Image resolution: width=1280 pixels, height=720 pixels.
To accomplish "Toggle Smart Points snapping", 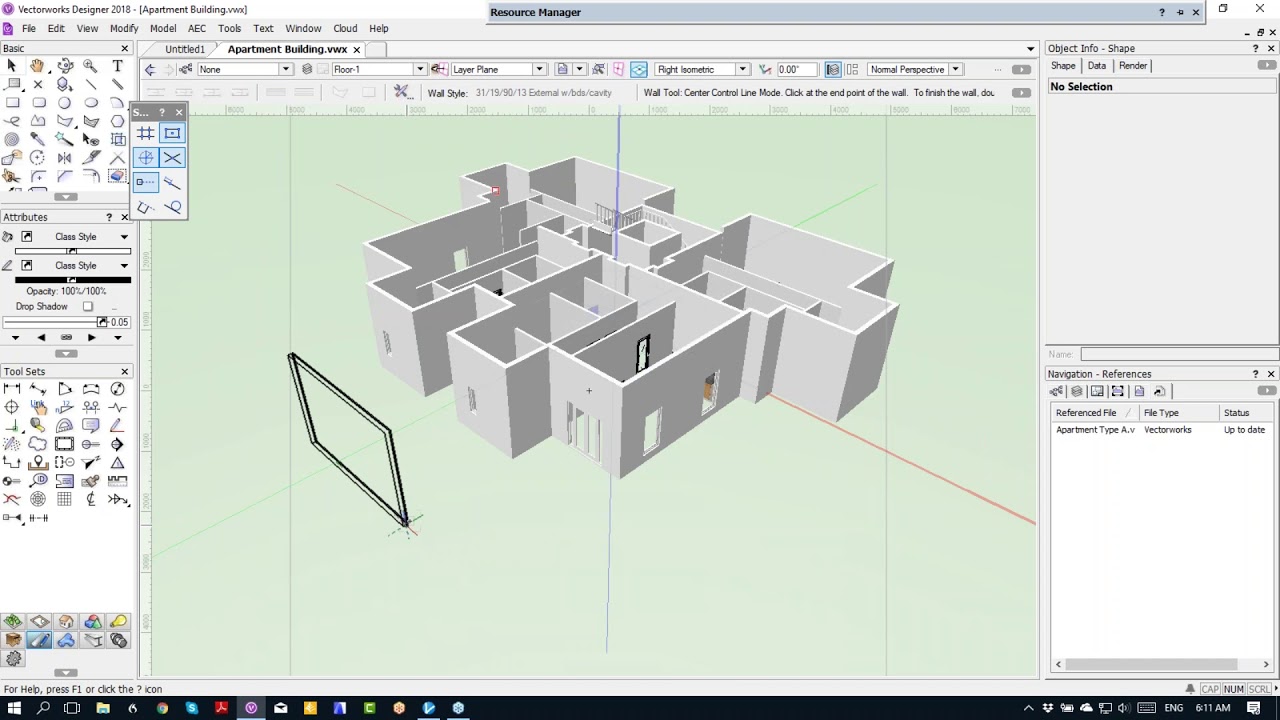I will (146, 182).
